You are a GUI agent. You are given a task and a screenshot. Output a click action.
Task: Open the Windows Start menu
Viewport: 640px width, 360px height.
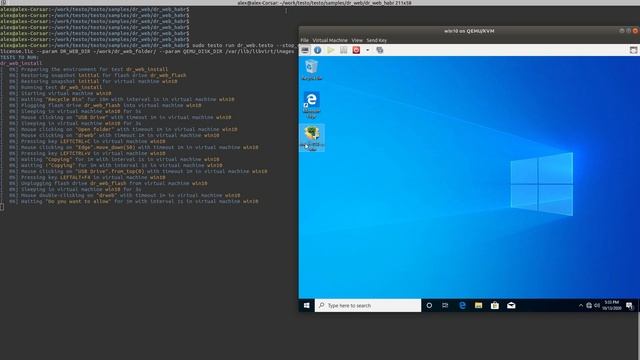[307, 305]
